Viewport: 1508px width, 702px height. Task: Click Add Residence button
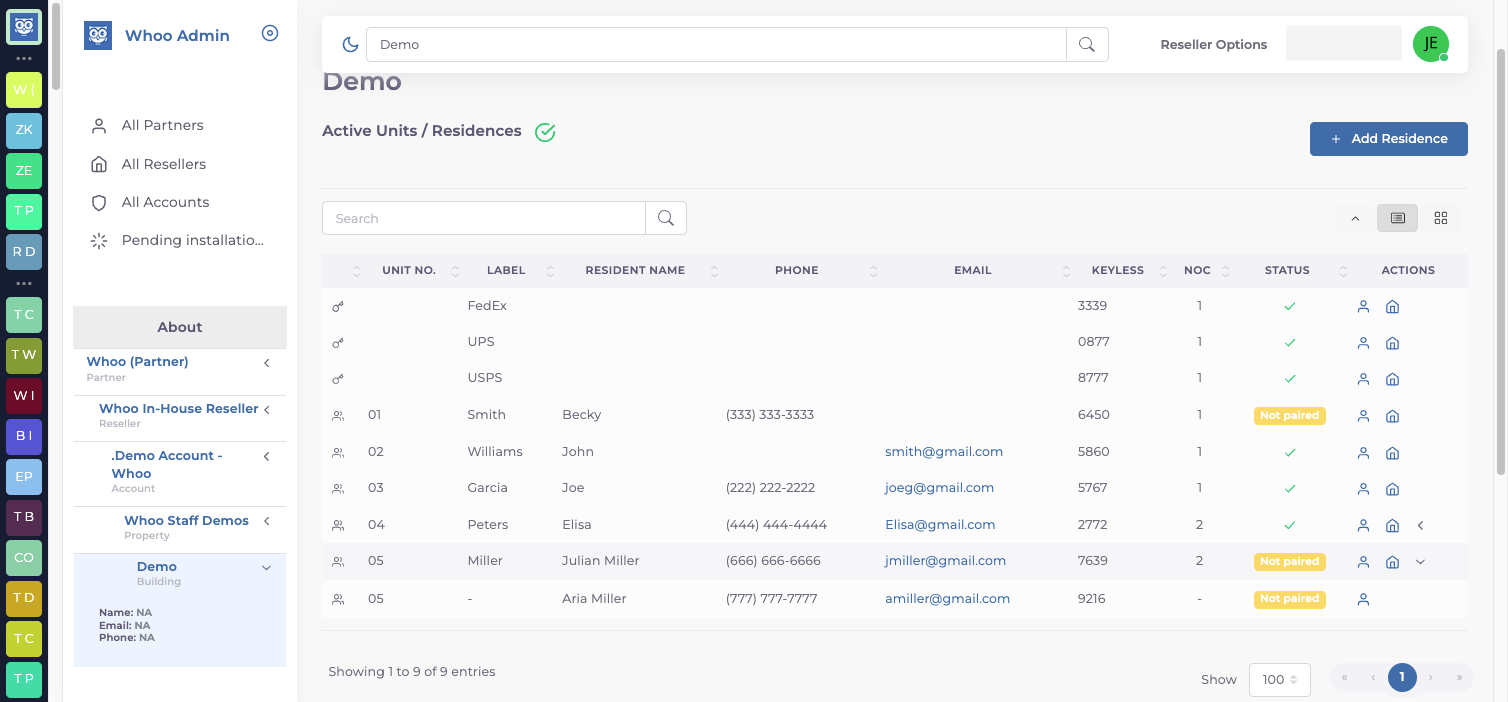pos(1388,139)
